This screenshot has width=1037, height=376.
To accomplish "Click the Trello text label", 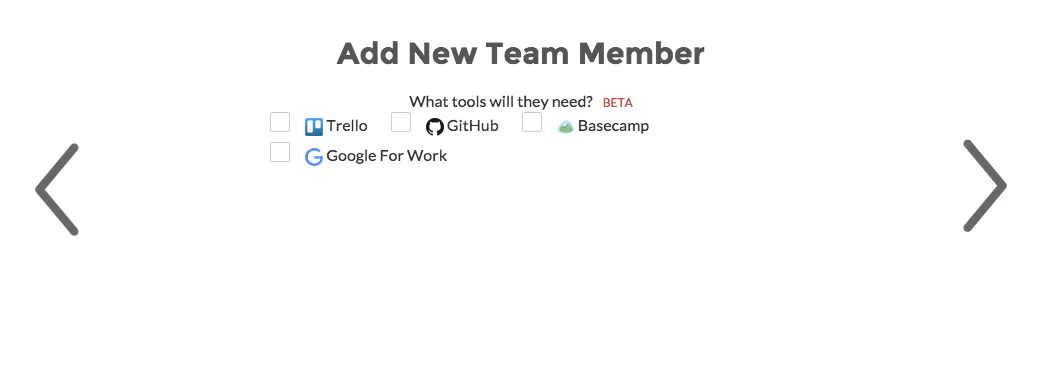I will pyautogui.click(x=347, y=126).
